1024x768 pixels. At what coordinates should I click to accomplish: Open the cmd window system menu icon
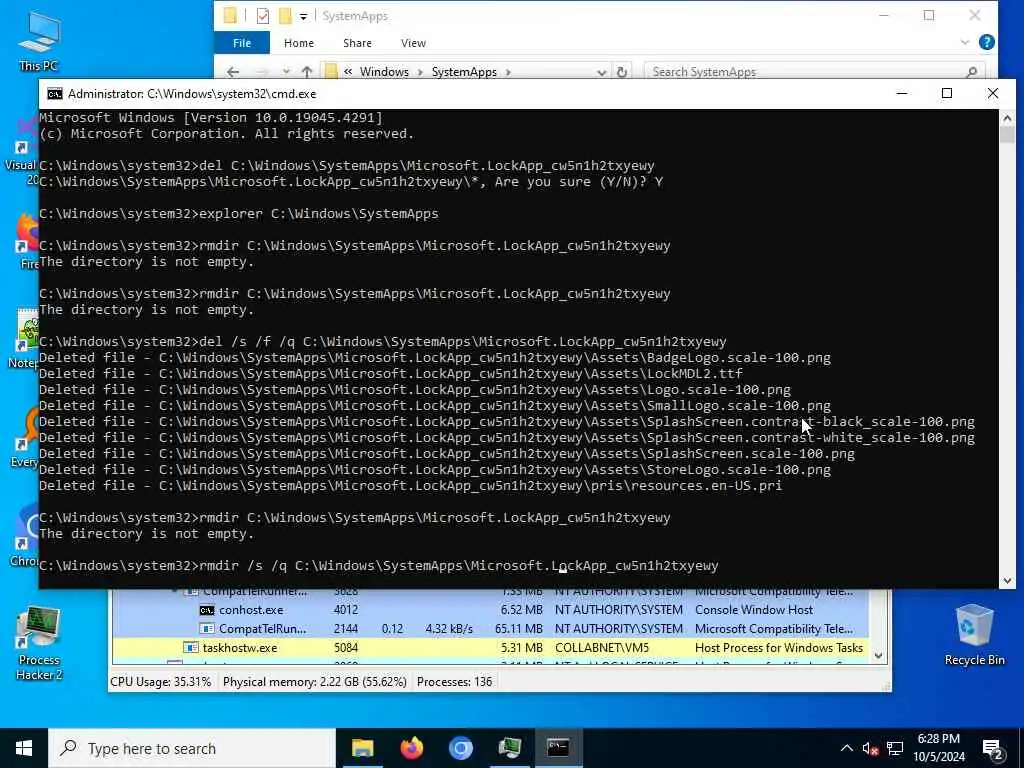pyautogui.click(x=55, y=94)
